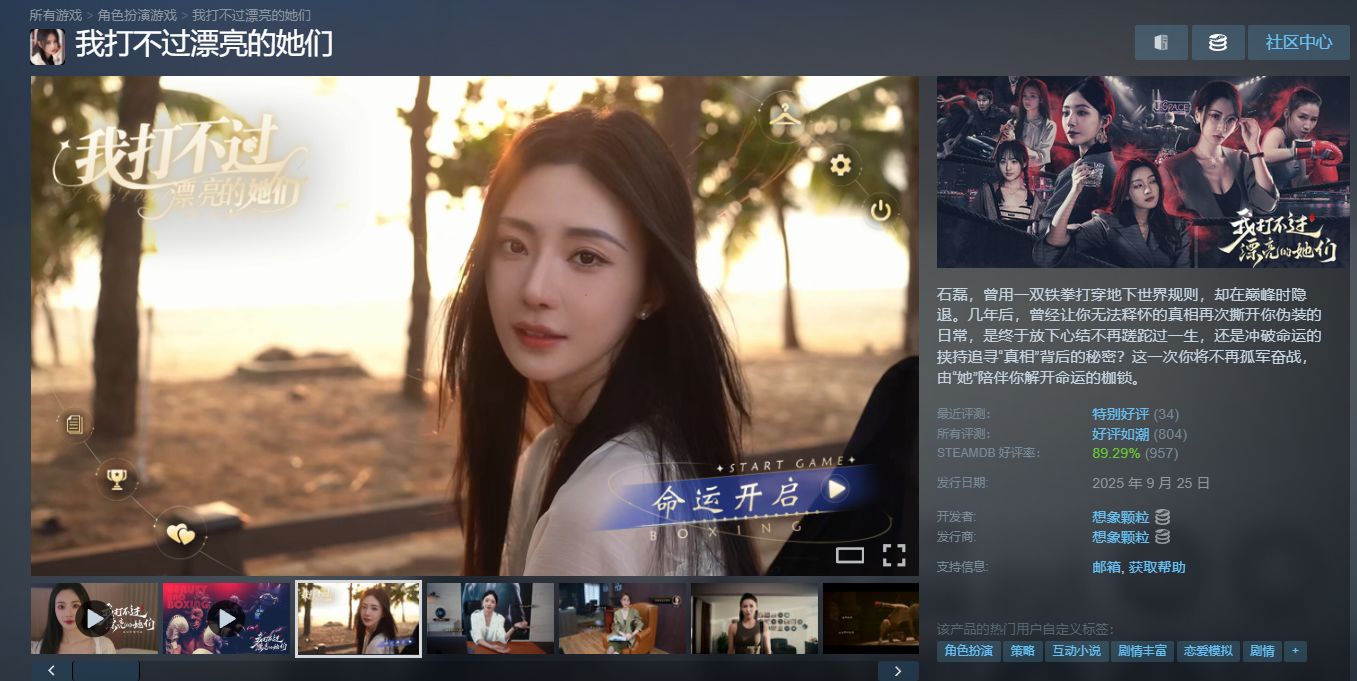Click the document notes icon in screenshot
Image resolution: width=1357 pixels, height=681 pixels.
point(74,424)
